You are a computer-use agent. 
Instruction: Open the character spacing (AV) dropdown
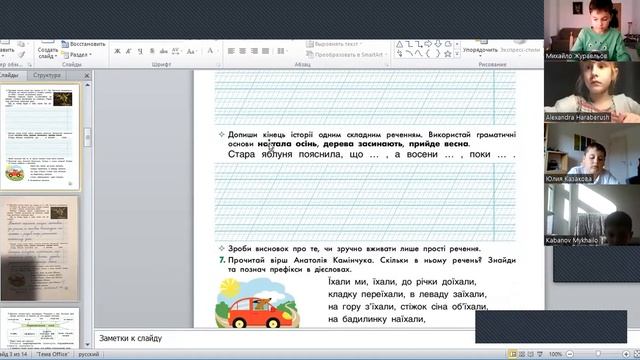pos(176,51)
